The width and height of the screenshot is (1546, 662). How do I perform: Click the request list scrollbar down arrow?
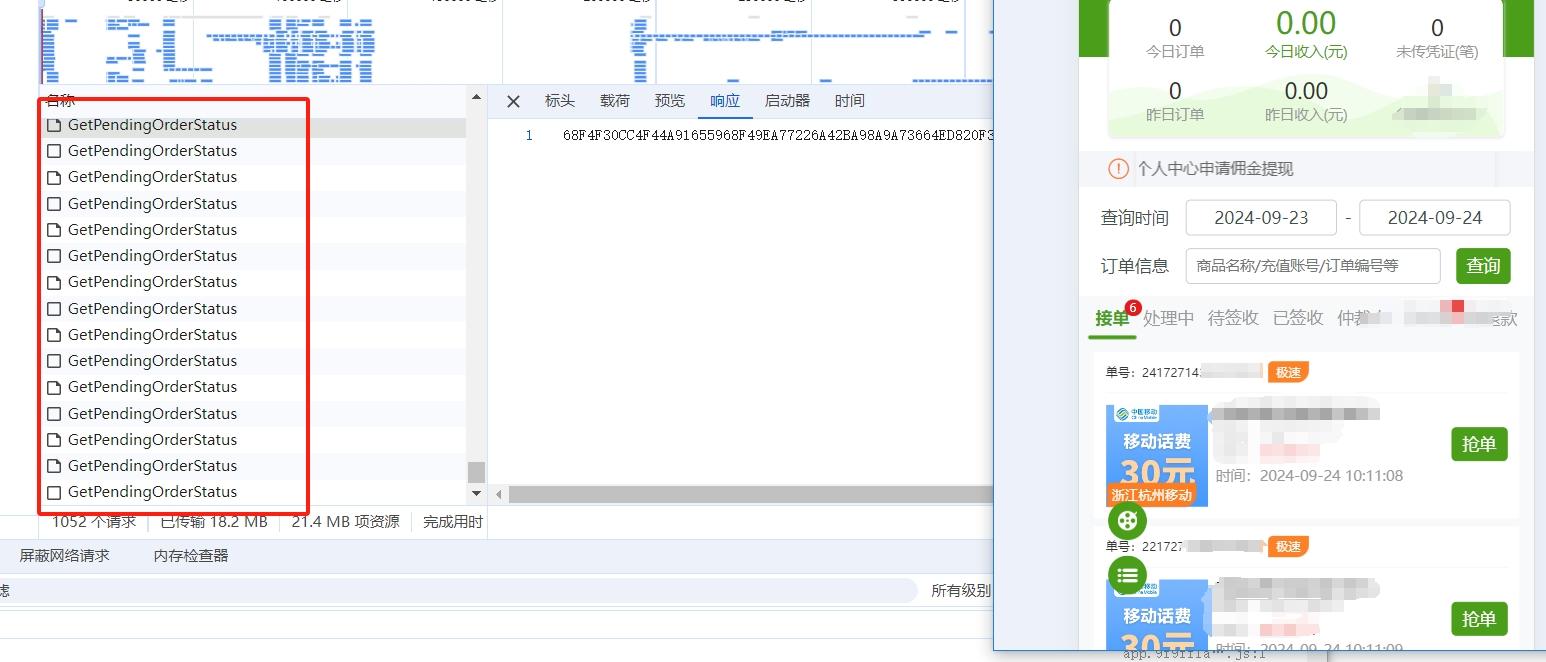(476, 493)
